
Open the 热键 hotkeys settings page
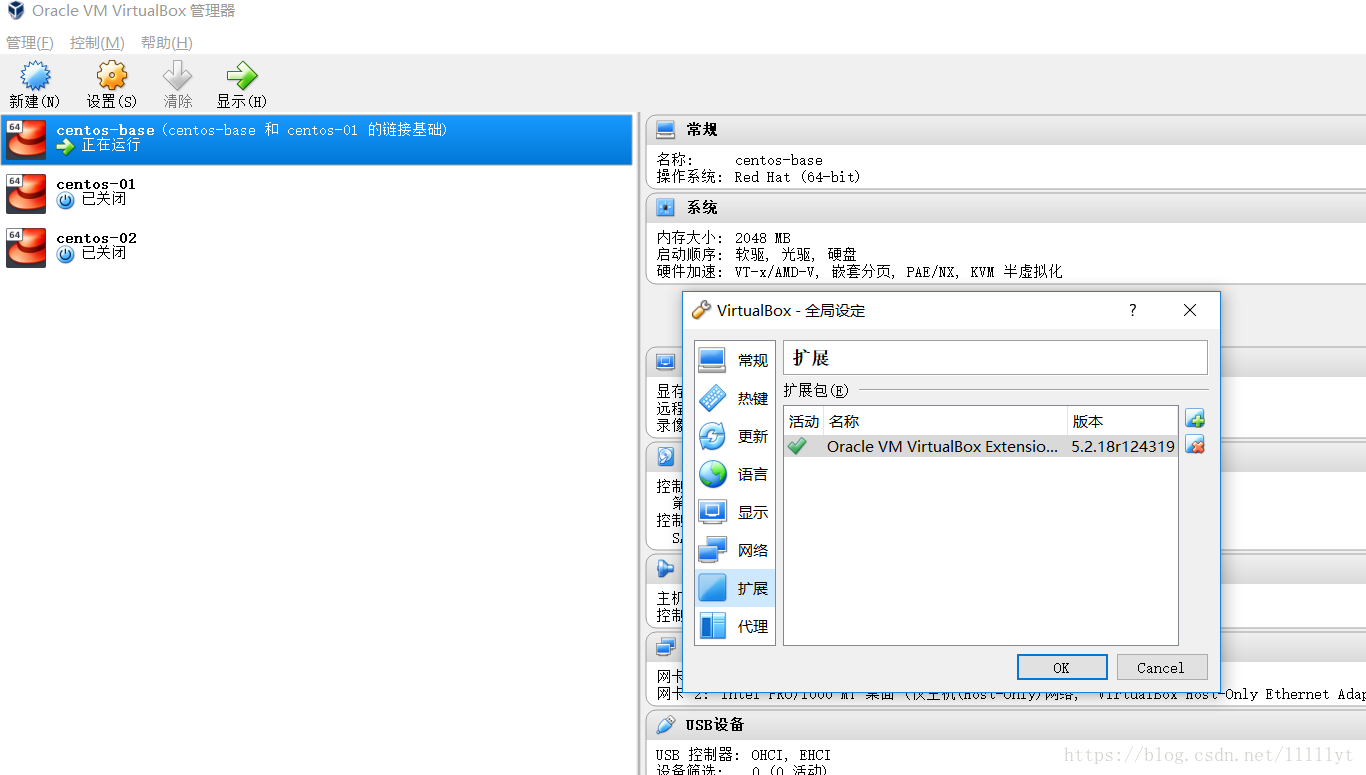[735, 398]
